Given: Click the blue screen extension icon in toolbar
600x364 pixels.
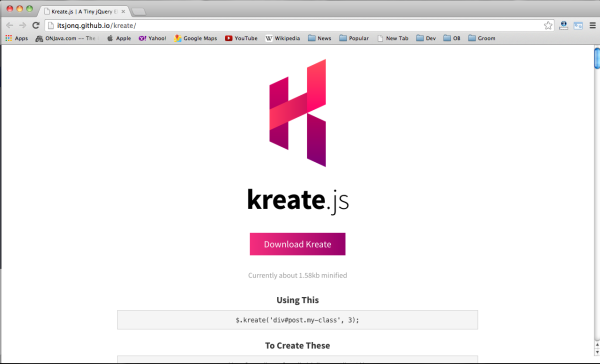Looking at the screenshot, I should coord(578,26).
